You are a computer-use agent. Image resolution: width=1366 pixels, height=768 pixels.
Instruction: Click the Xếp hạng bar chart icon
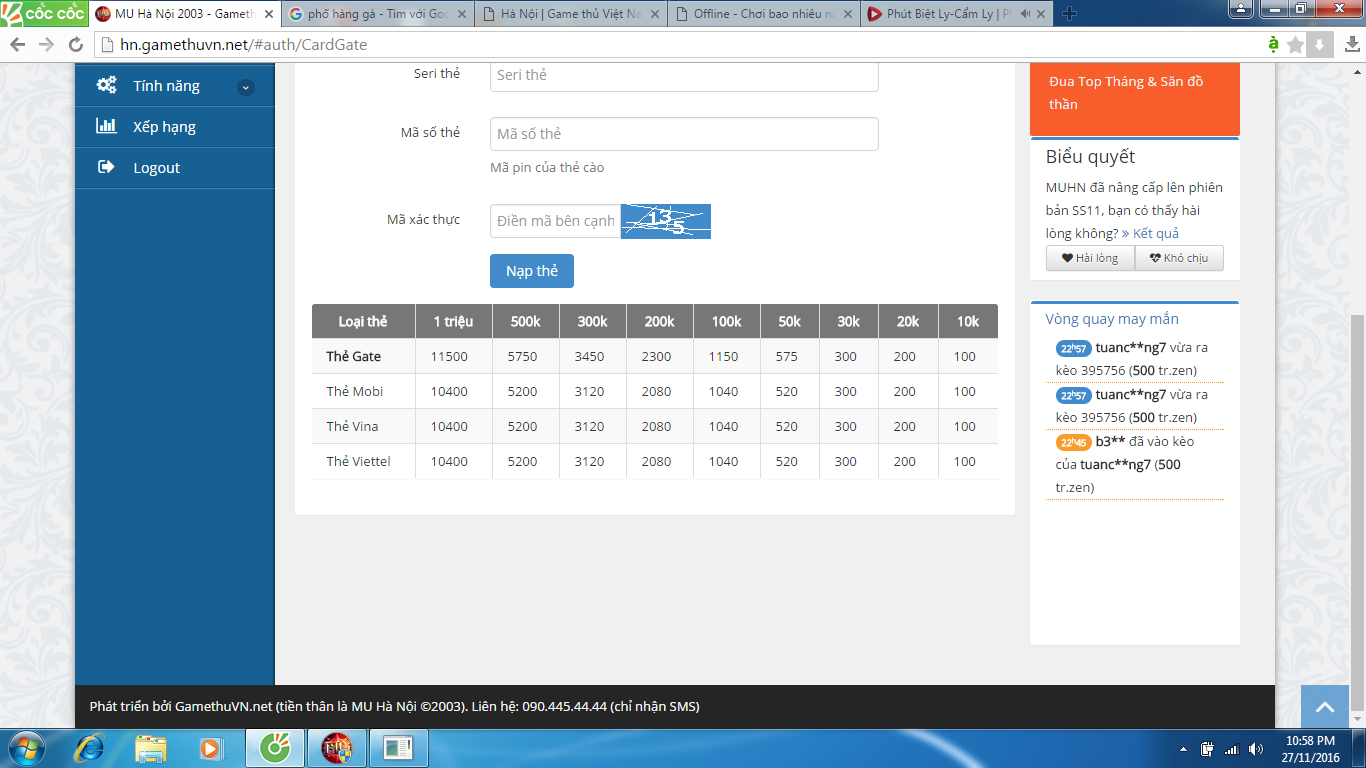click(x=106, y=126)
